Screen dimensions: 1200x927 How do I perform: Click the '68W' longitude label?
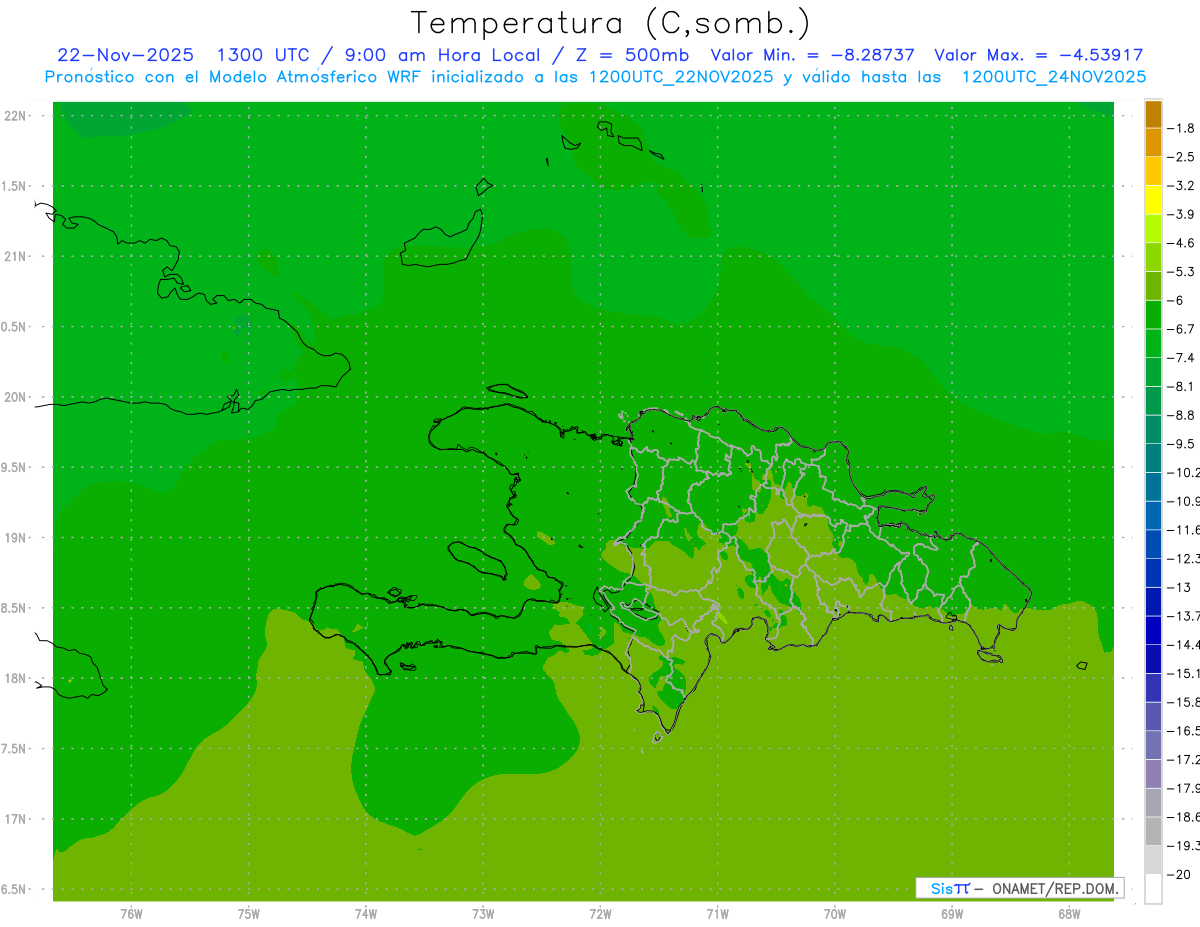click(1068, 913)
